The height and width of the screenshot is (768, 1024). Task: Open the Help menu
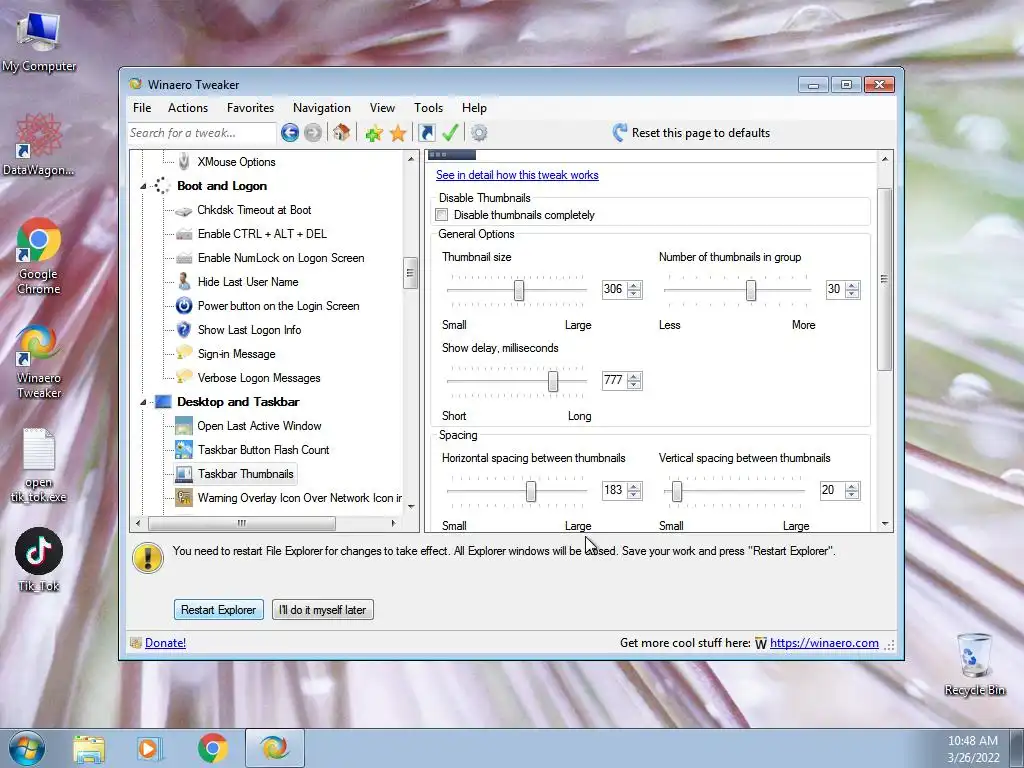coord(474,108)
